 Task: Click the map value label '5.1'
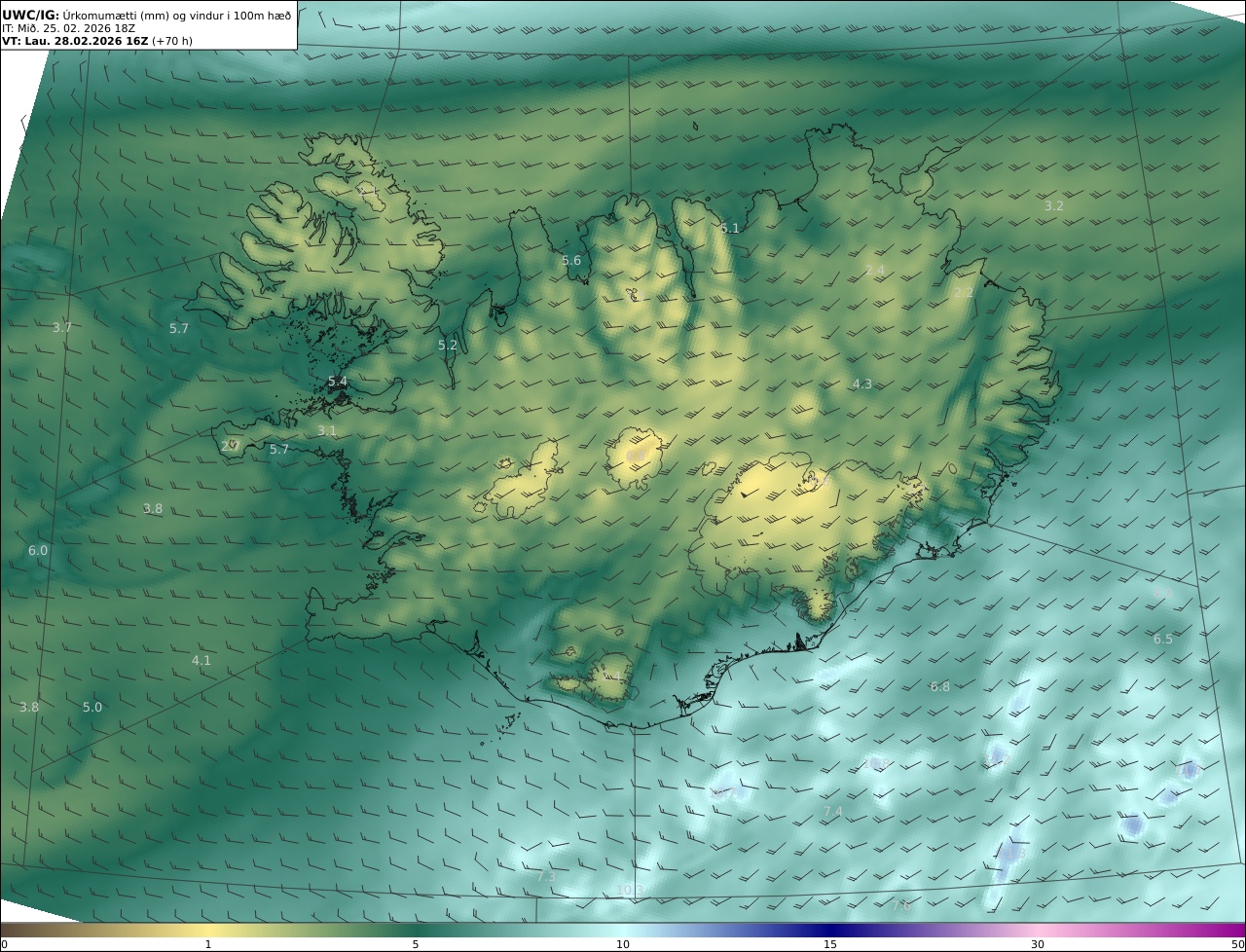tap(730, 228)
